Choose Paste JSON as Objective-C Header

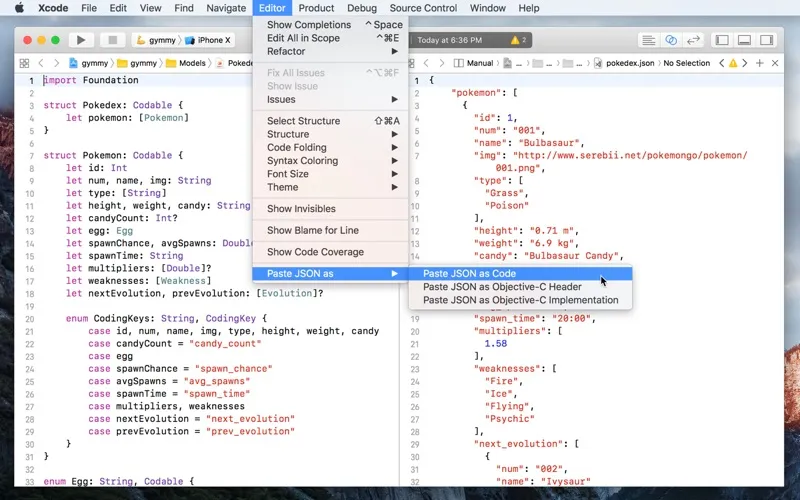(x=520, y=287)
